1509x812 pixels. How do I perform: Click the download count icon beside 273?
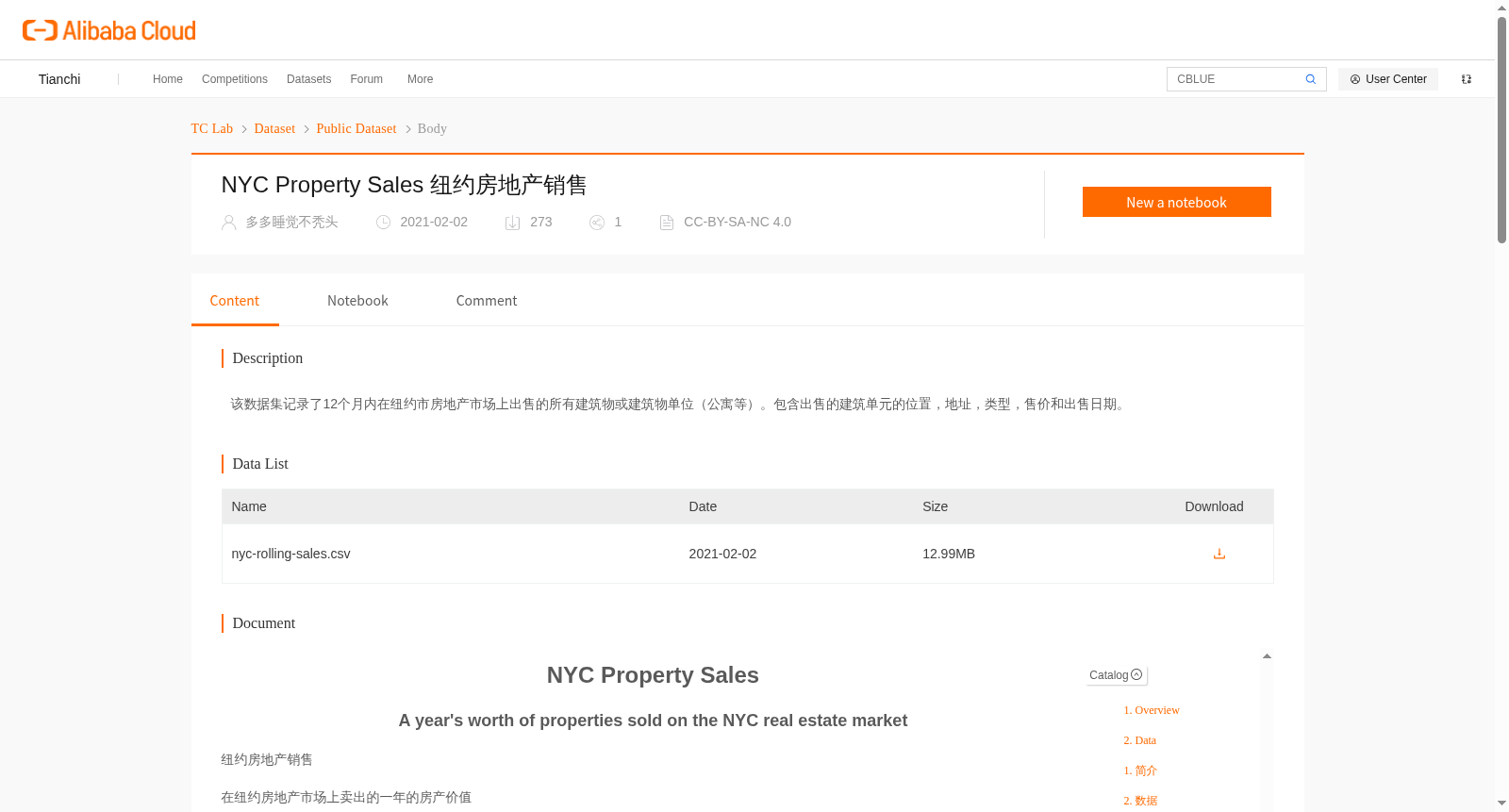[513, 223]
